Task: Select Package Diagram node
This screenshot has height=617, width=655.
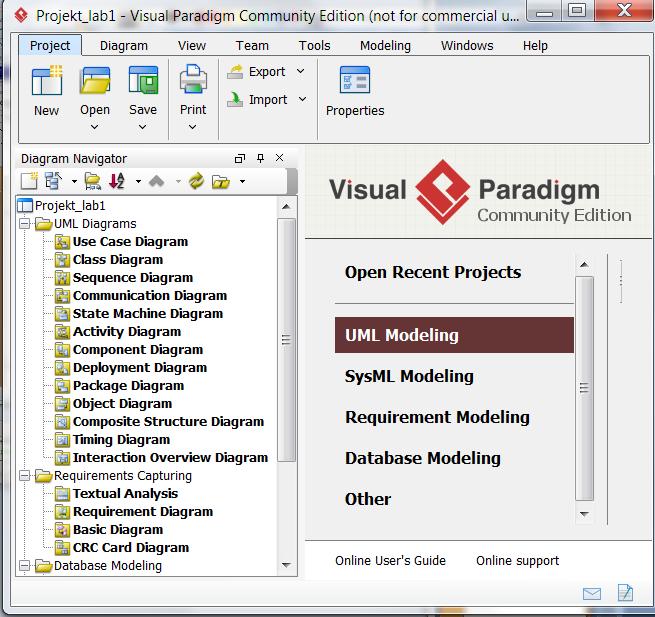Action: pyautogui.click(x=128, y=385)
